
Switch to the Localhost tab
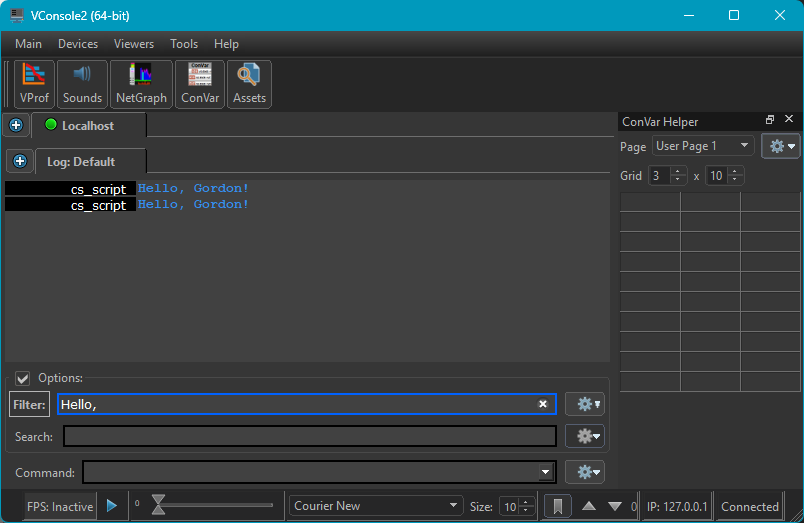88,126
